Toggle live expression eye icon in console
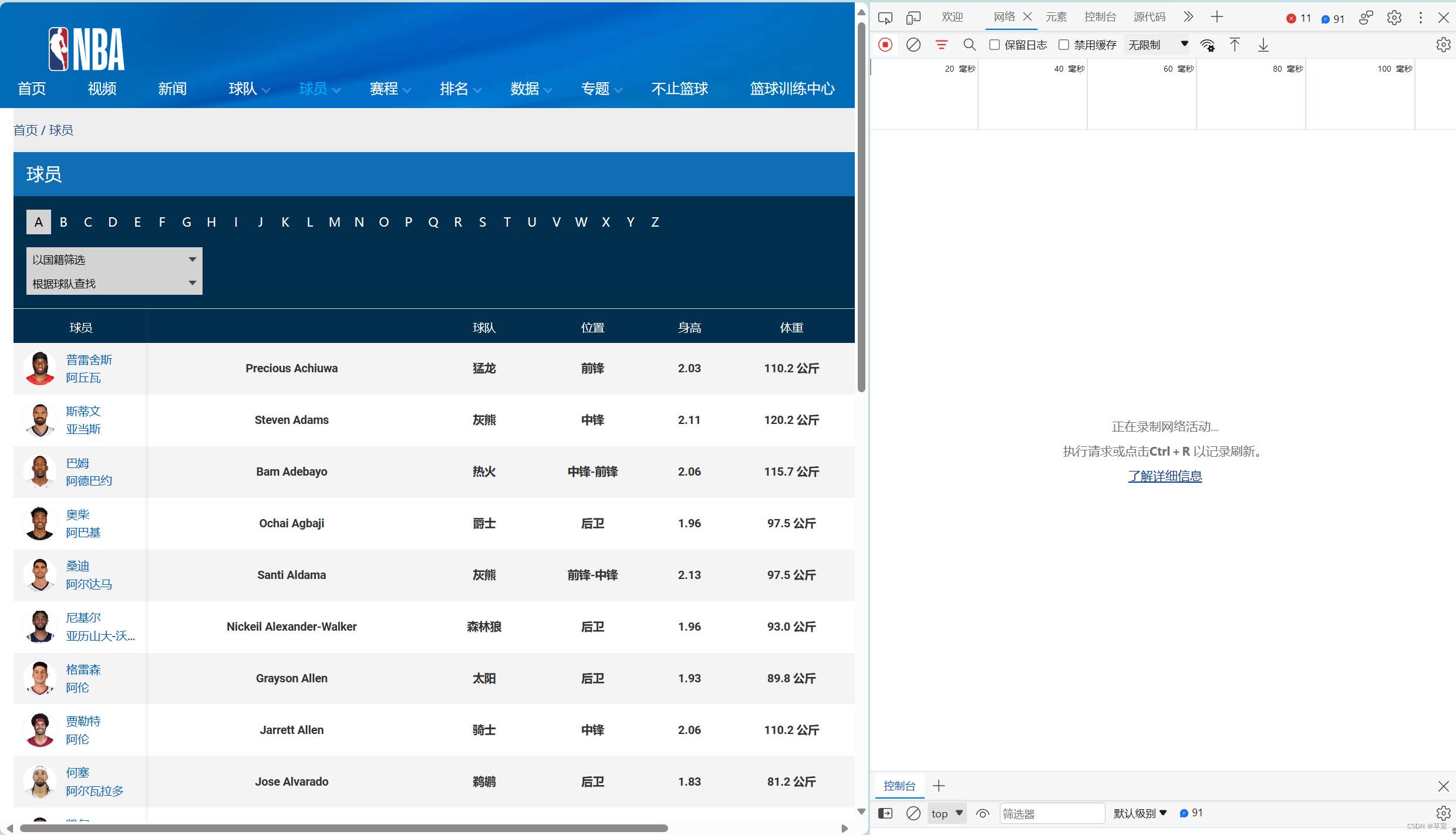Viewport: 1456px width, 835px height. tap(982, 813)
